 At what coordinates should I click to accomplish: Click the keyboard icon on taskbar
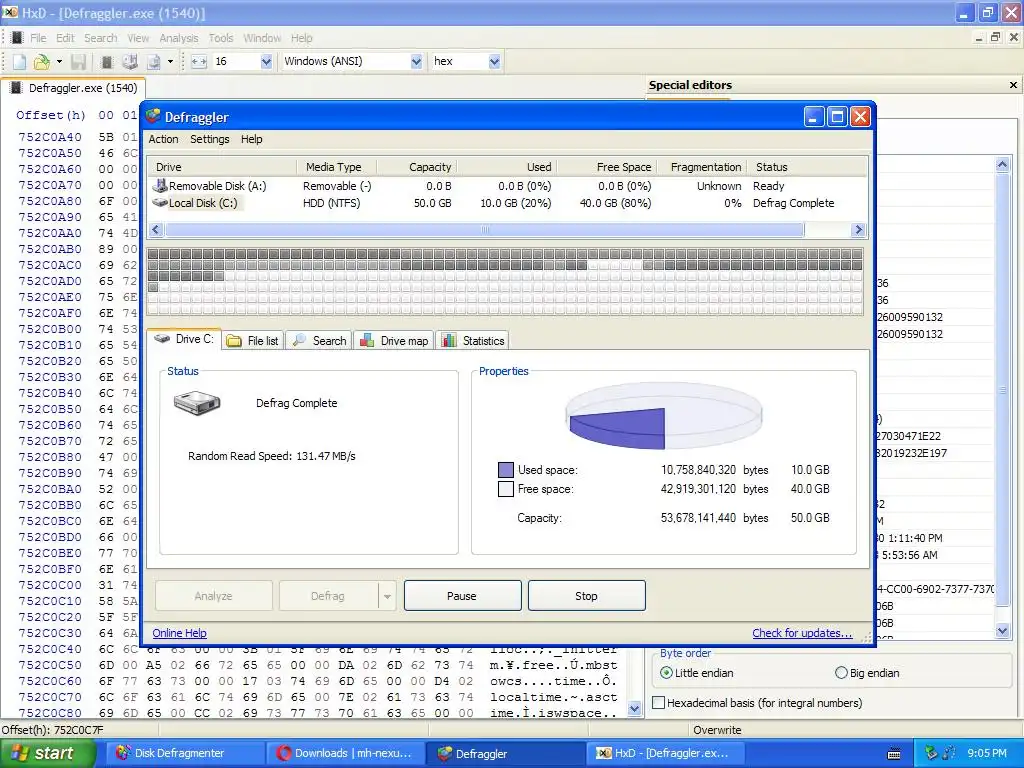coord(894,754)
